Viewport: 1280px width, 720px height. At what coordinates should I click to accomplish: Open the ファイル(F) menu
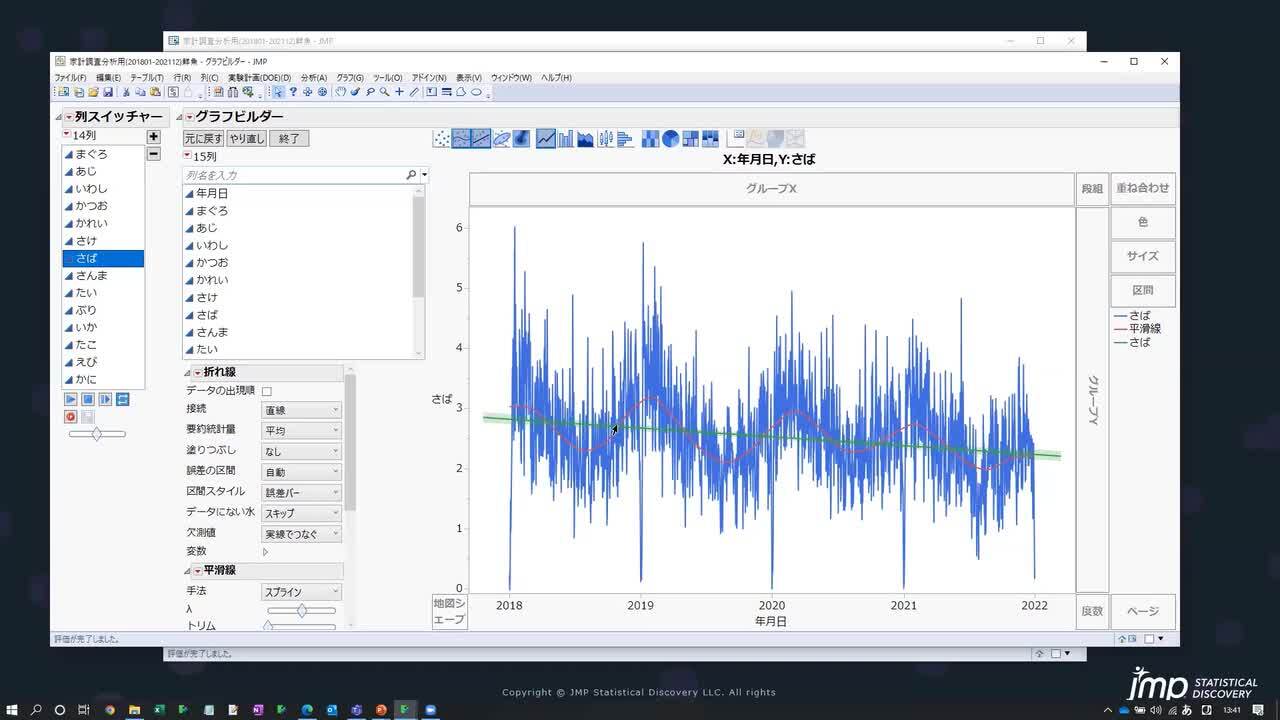pyautogui.click(x=70, y=77)
